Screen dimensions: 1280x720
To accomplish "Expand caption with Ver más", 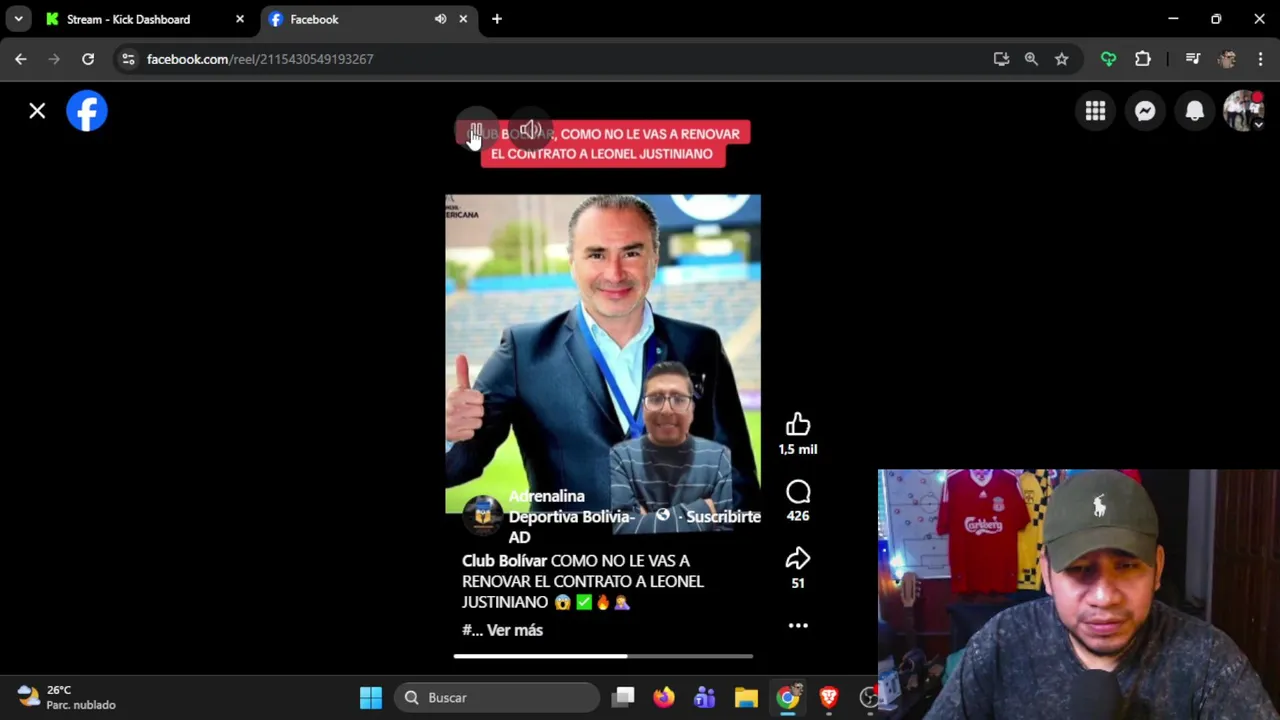I will pos(514,630).
